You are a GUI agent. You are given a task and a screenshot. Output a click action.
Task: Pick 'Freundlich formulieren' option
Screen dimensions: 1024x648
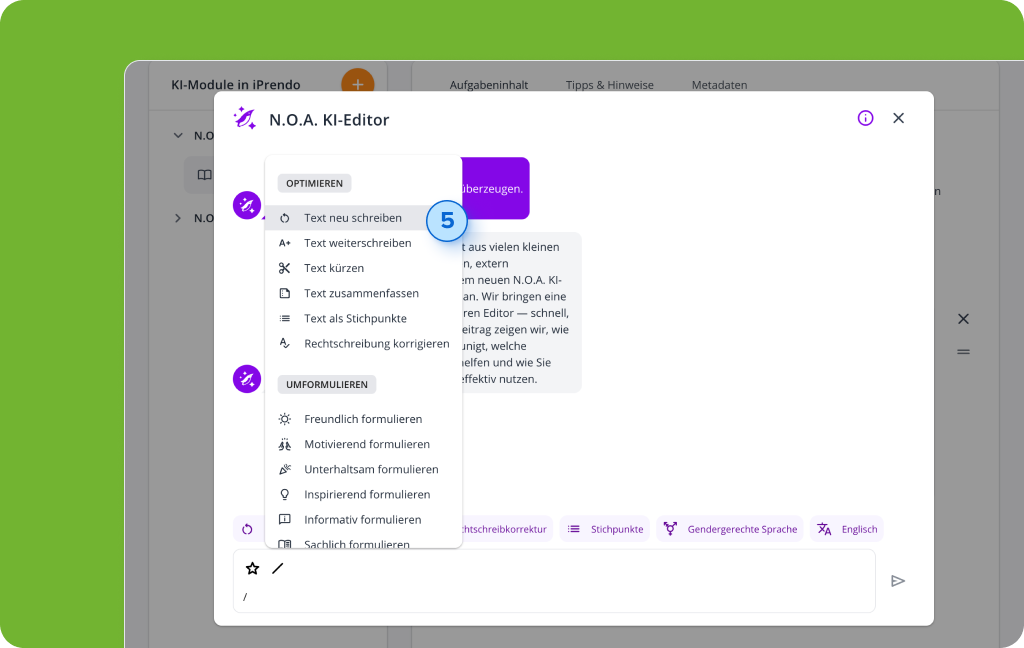click(x=362, y=419)
